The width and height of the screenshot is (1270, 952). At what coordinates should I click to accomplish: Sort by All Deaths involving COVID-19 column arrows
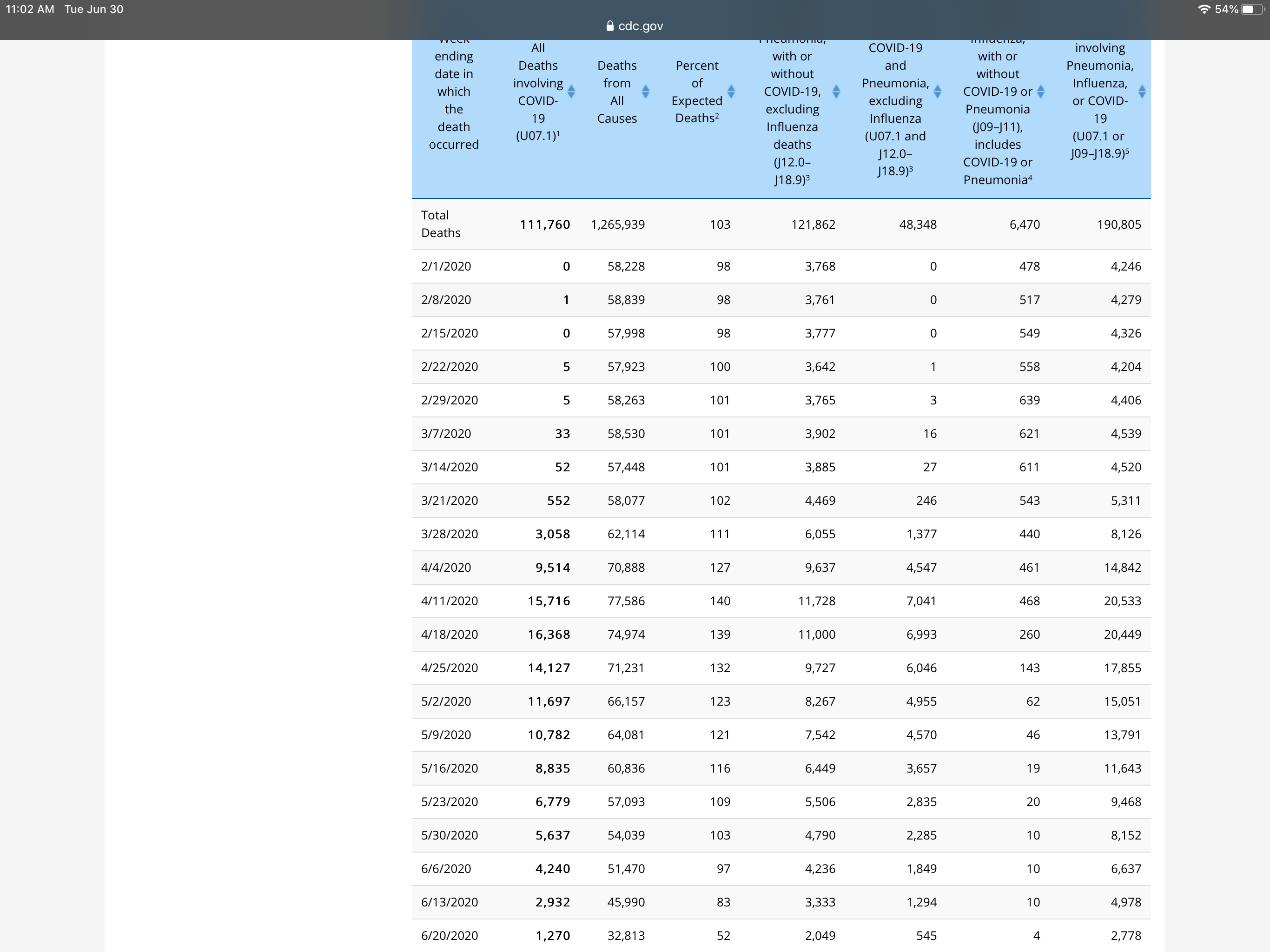pos(571,92)
